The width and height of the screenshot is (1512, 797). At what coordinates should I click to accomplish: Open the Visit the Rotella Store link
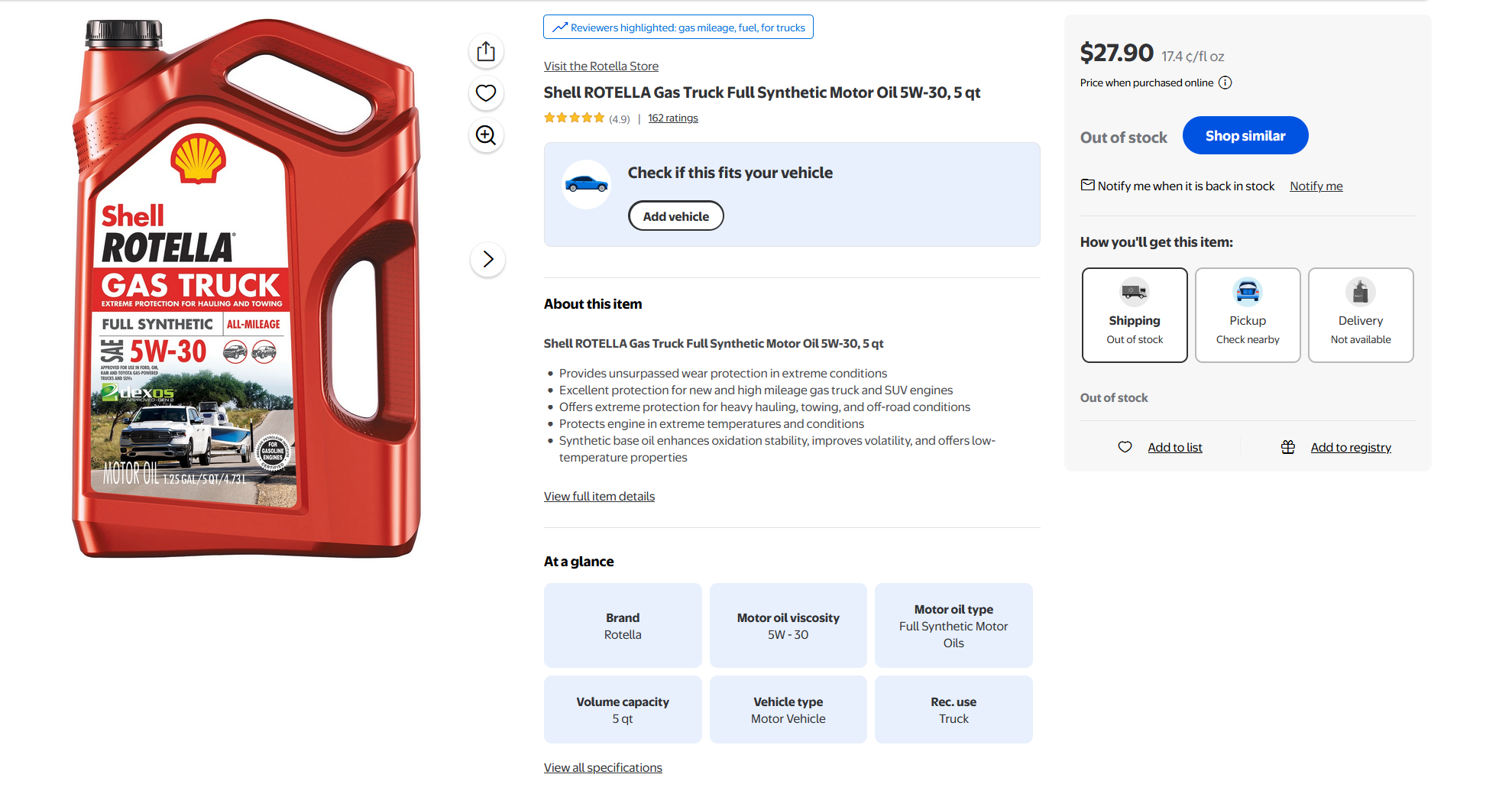(601, 66)
